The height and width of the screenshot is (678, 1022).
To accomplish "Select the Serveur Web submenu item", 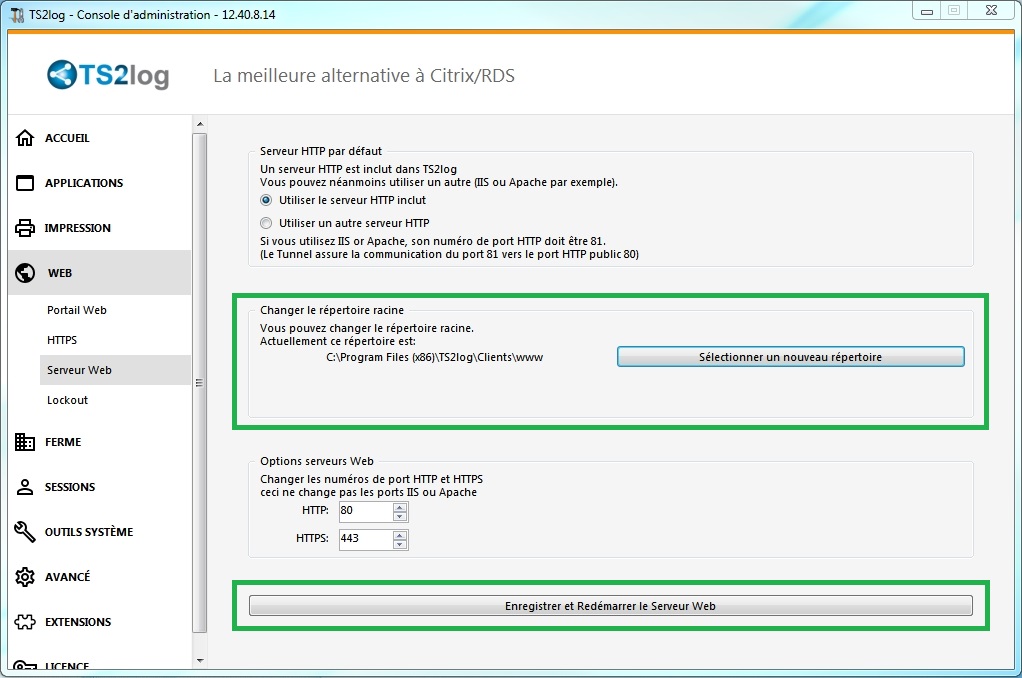I will click(x=115, y=370).
